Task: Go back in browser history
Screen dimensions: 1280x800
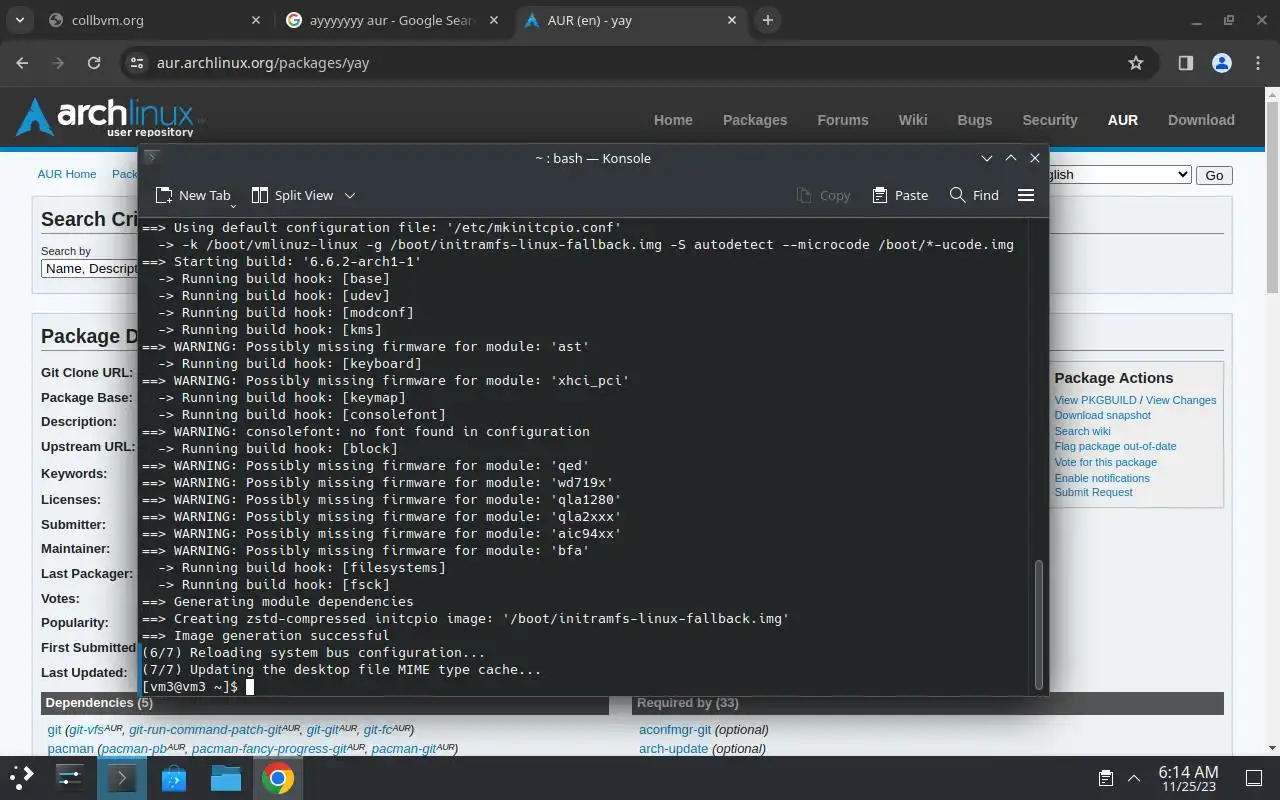Action: (23, 62)
